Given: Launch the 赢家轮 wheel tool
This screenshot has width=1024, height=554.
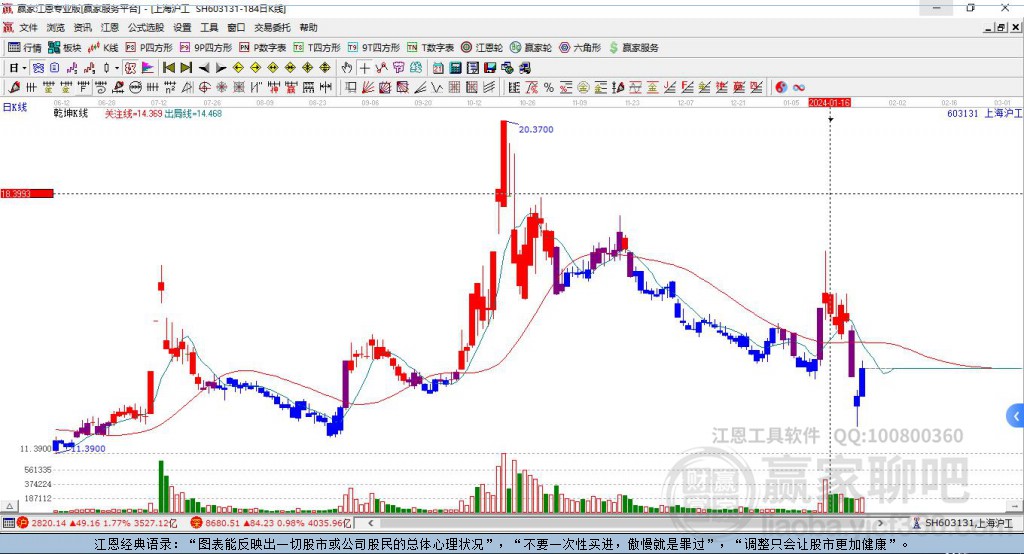Looking at the screenshot, I should [531, 48].
